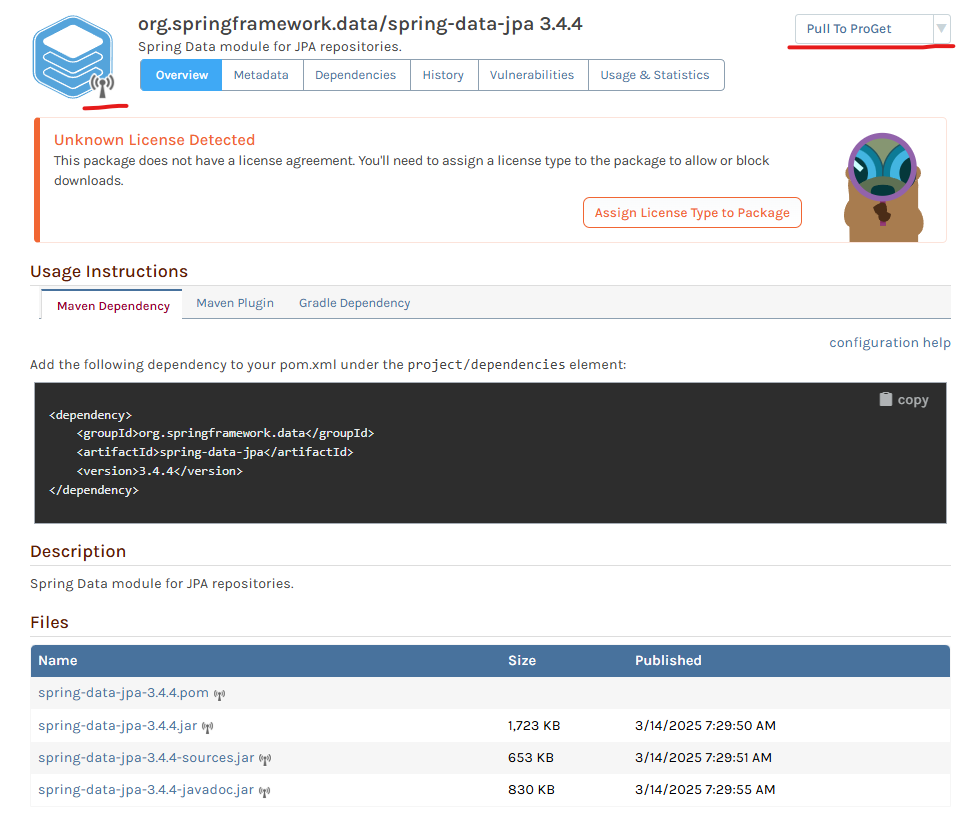The image size is (968, 827).
Task: Click the copy clipboard icon in code block
Action: coord(885,399)
